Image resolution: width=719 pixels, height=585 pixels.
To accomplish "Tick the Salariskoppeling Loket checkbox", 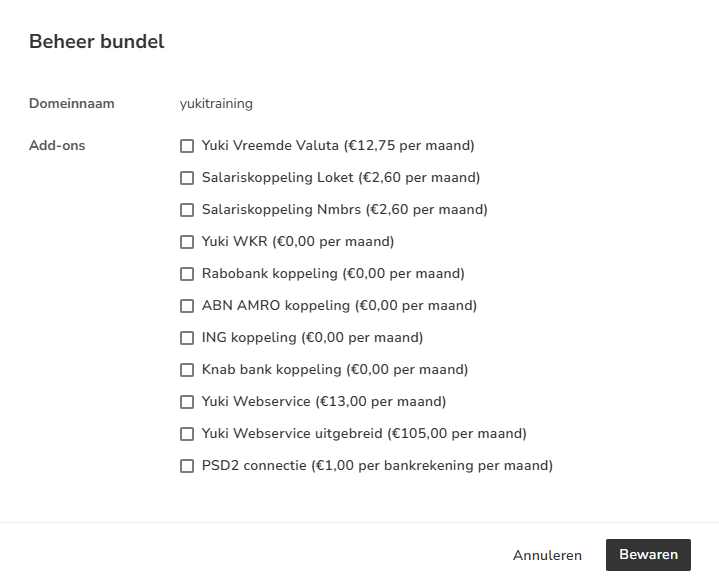I will [x=187, y=178].
